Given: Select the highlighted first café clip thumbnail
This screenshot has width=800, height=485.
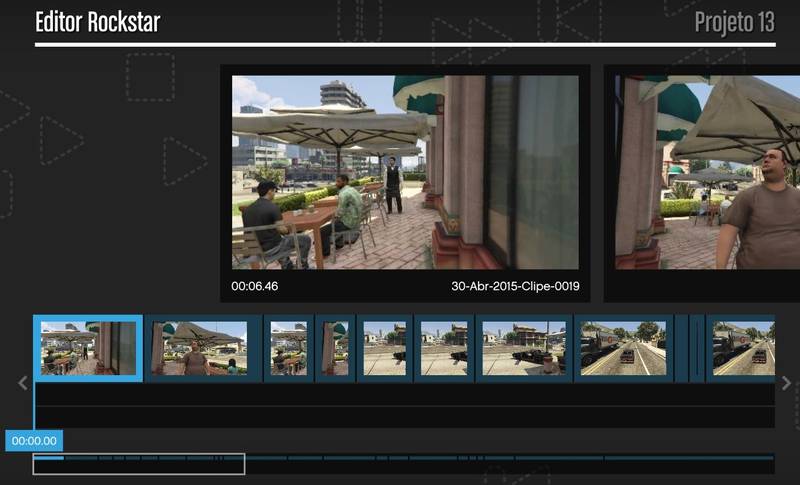Looking at the screenshot, I should [x=88, y=348].
